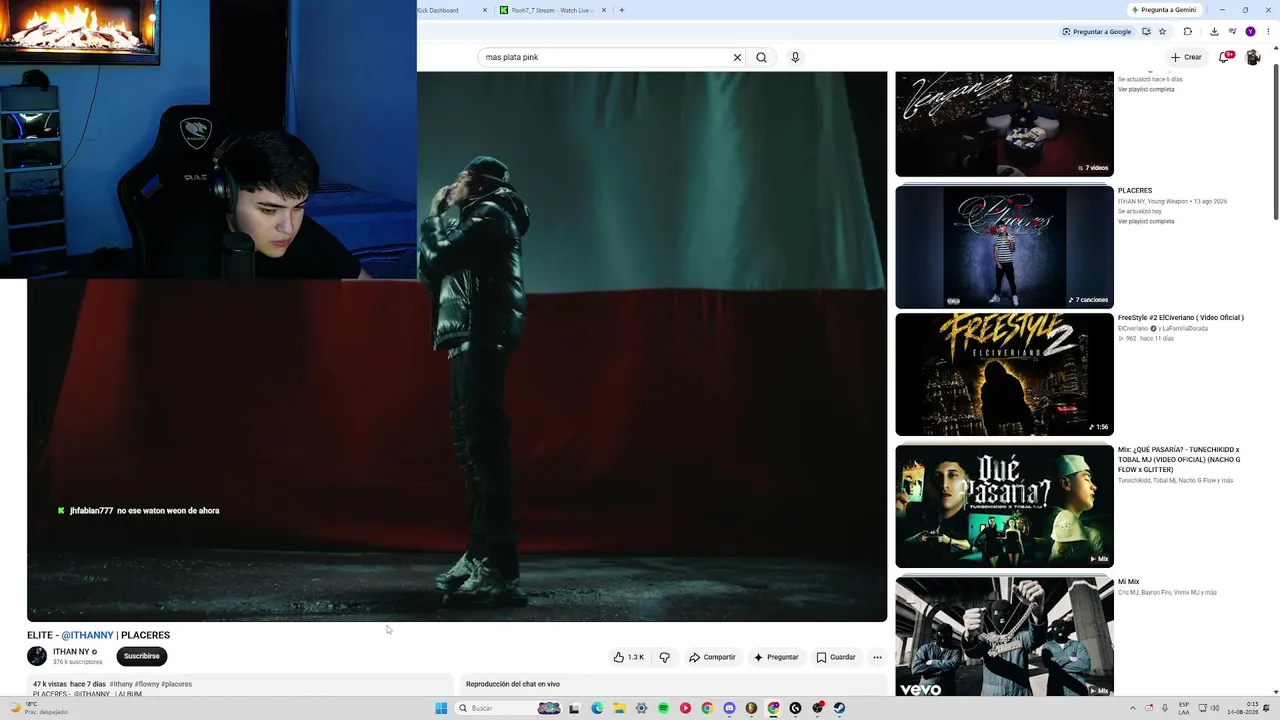The height and width of the screenshot is (720, 1280).
Task: Switch to Pooh7_7 Stream tab
Action: 553,10
